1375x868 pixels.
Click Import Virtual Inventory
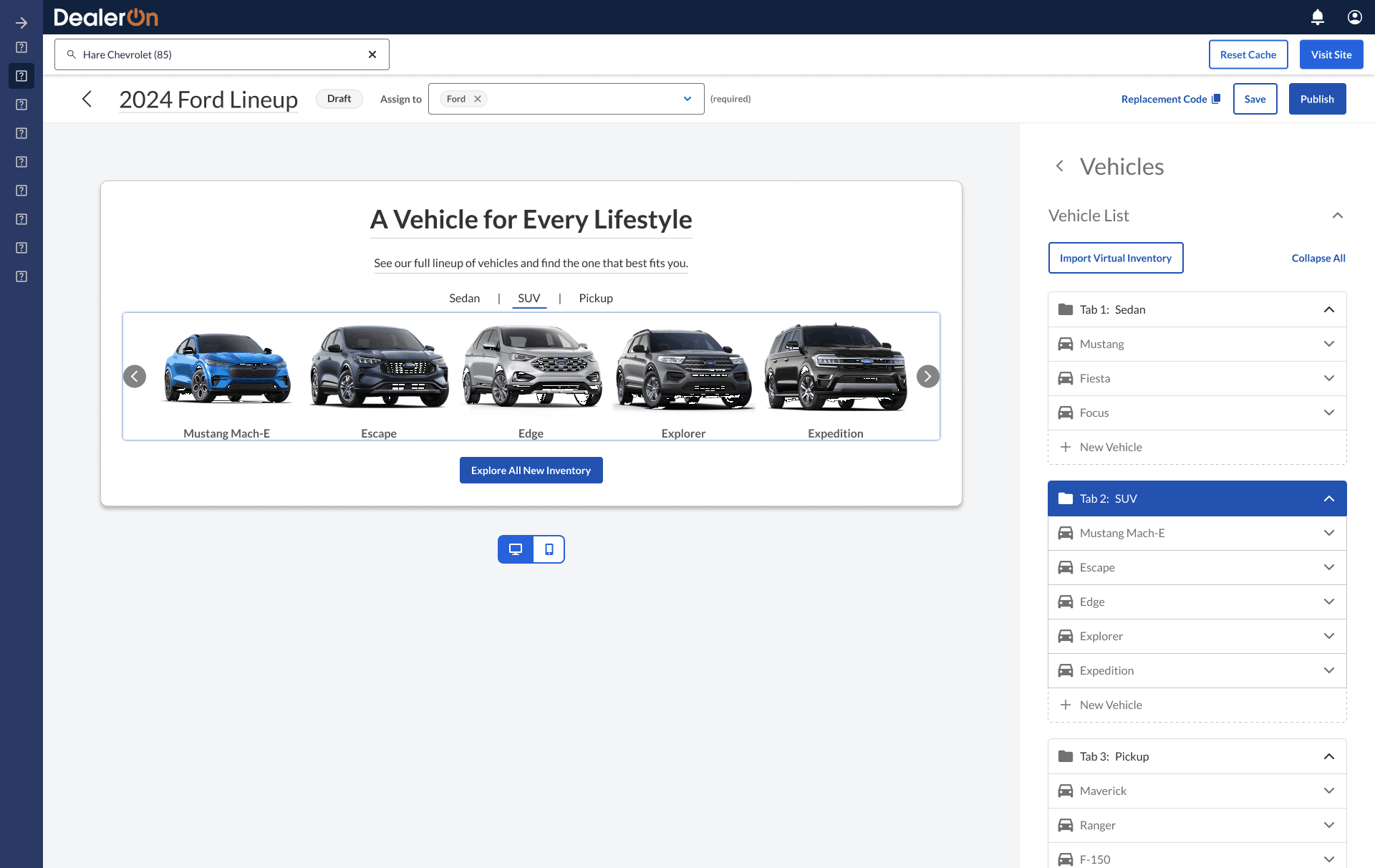[1116, 258]
